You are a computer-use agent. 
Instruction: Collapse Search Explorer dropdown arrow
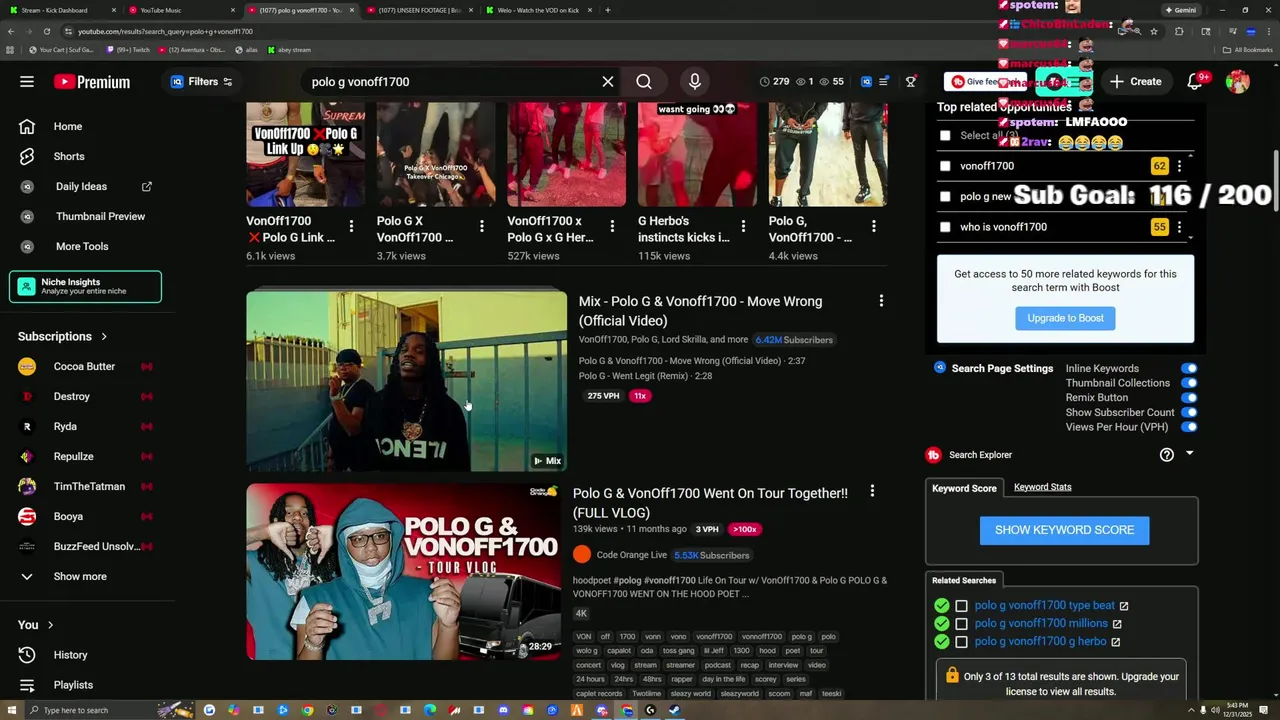tap(1189, 454)
